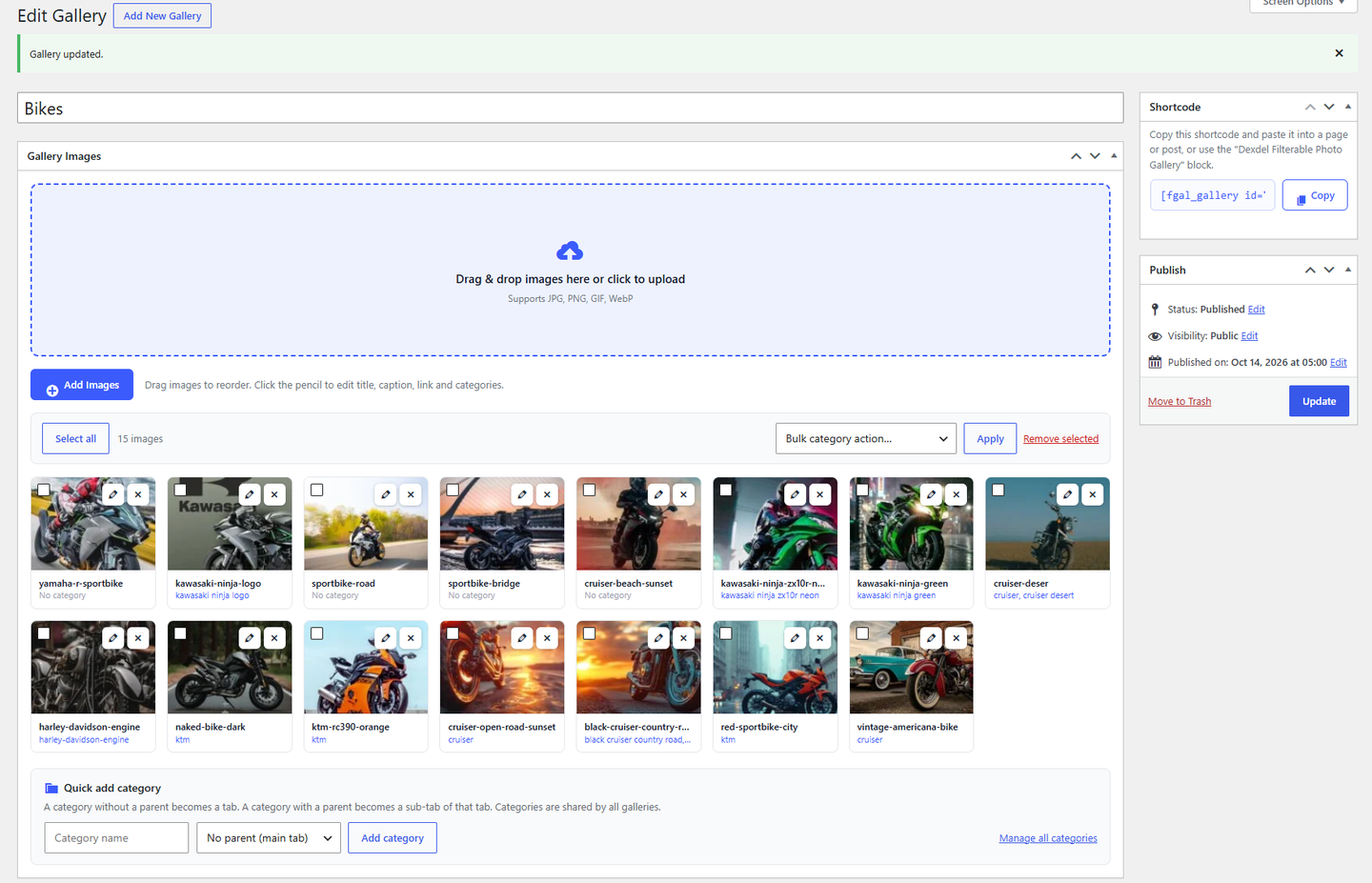1372x883 pixels.
Task: Click the Add New Gallery button
Action: coord(162,15)
